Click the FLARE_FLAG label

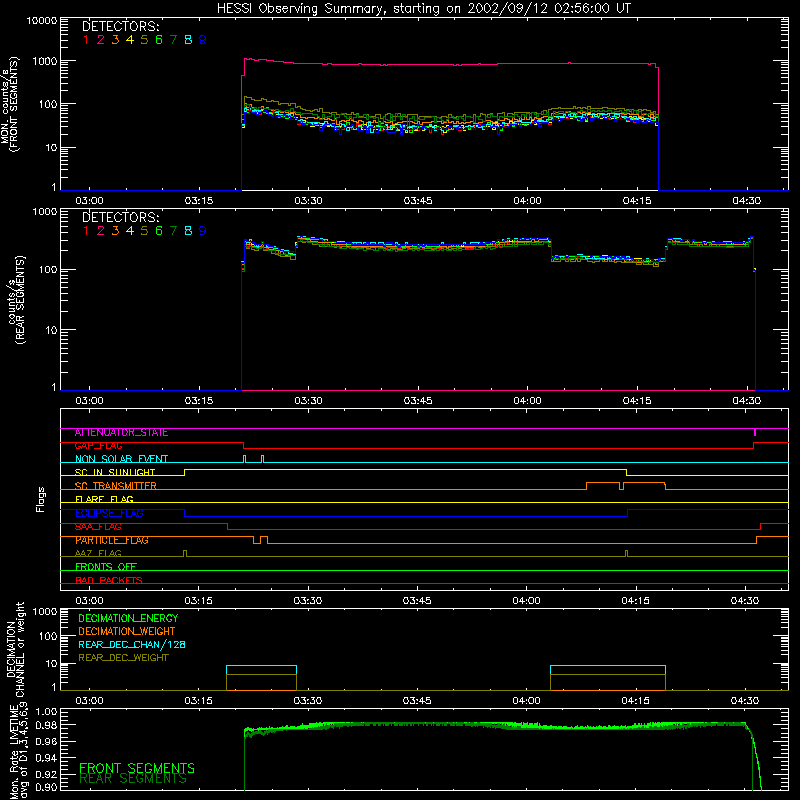click(x=104, y=499)
